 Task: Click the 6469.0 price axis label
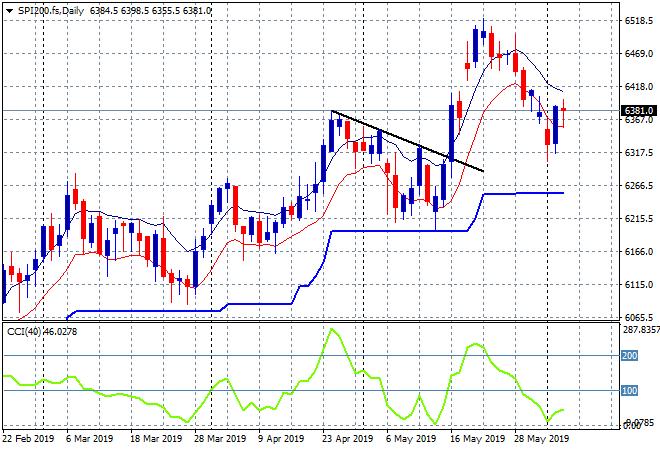pyautogui.click(x=639, y=53)
